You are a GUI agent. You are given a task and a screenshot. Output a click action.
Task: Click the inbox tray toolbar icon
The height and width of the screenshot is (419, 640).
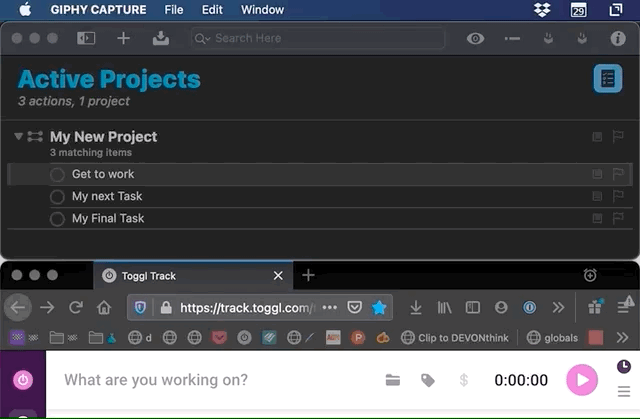pos(161,38)
